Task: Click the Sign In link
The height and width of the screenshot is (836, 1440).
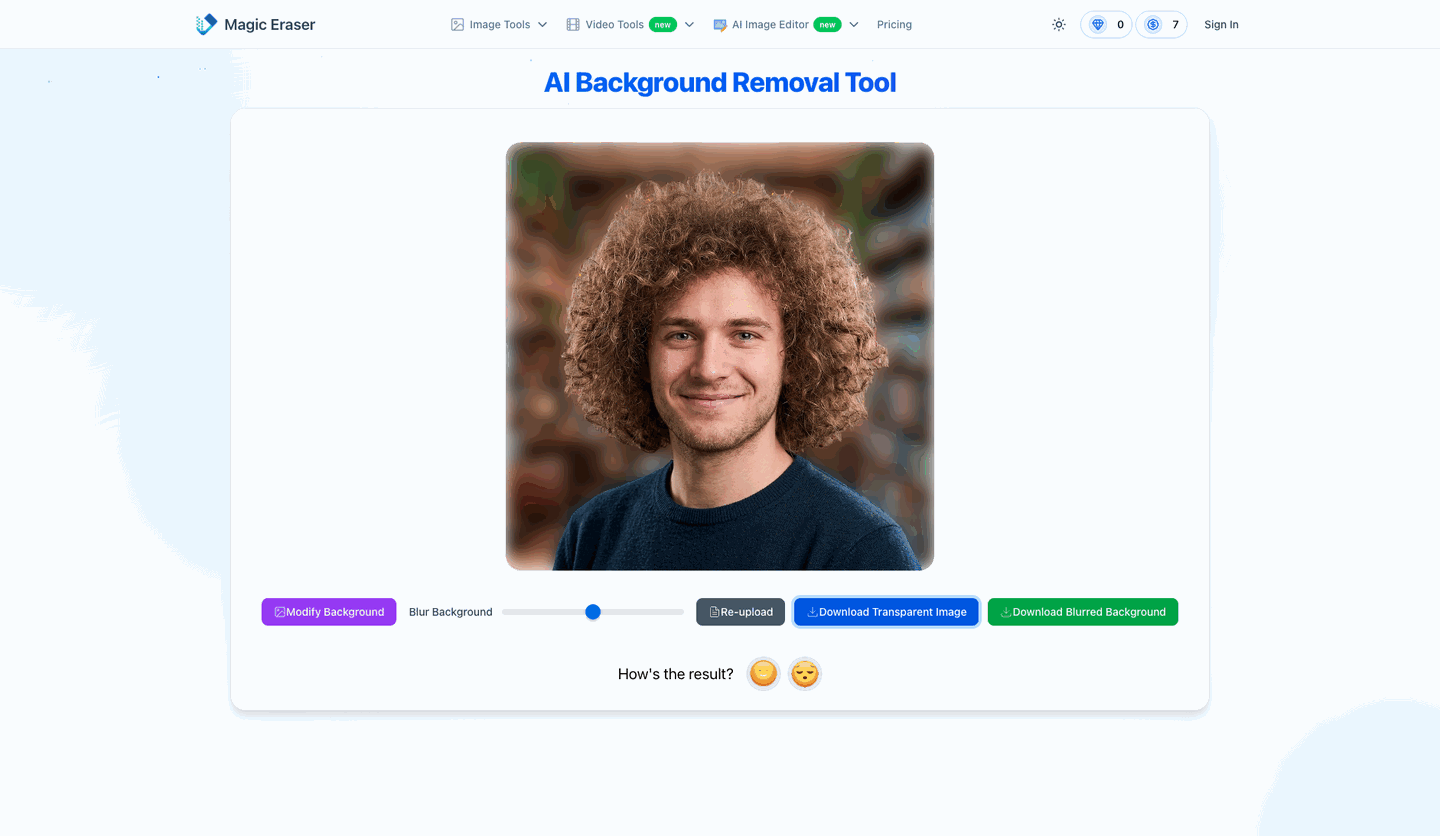Action: [x=1221, y=25]
